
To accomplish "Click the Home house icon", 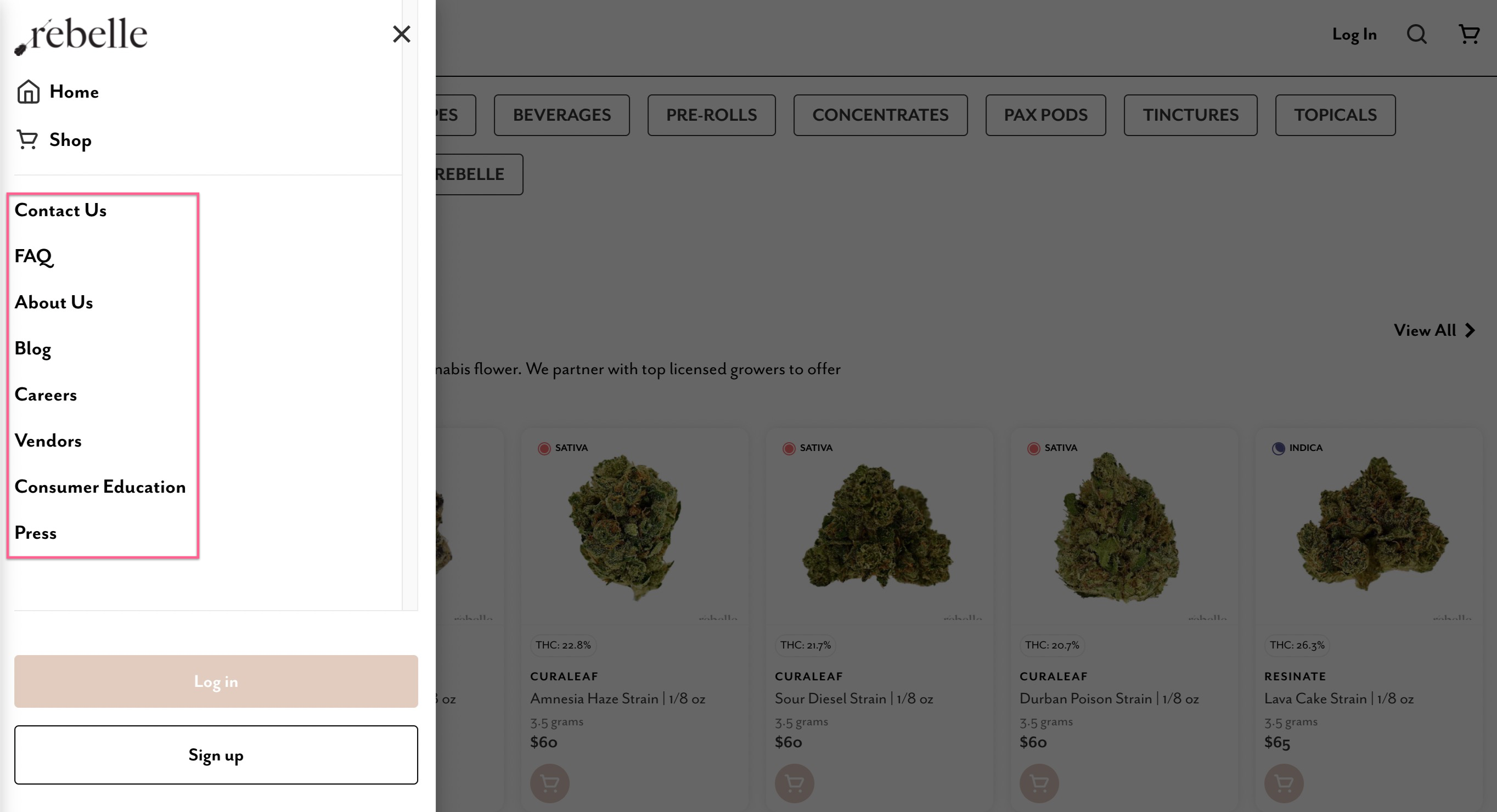I will (28, 92).
